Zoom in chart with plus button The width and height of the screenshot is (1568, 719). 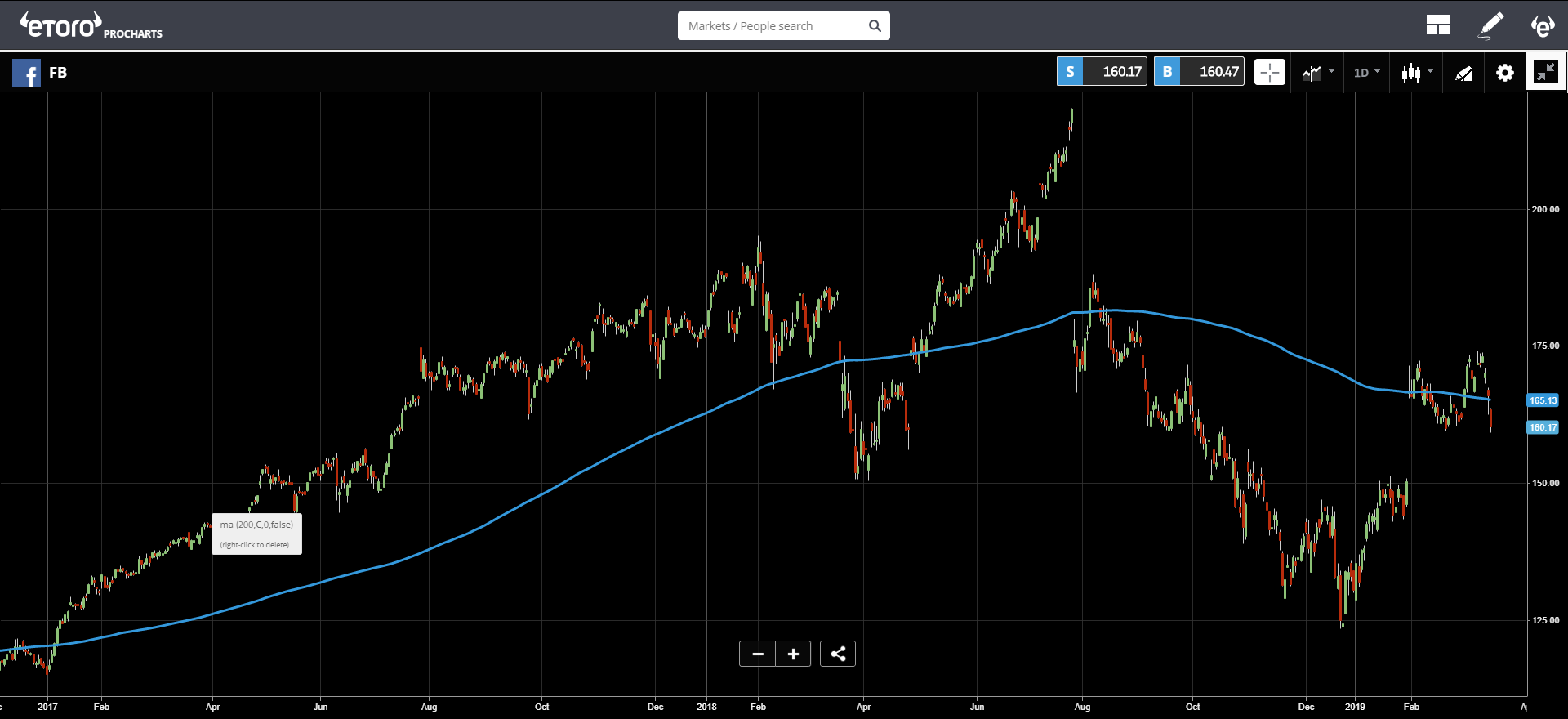point(793,654)
